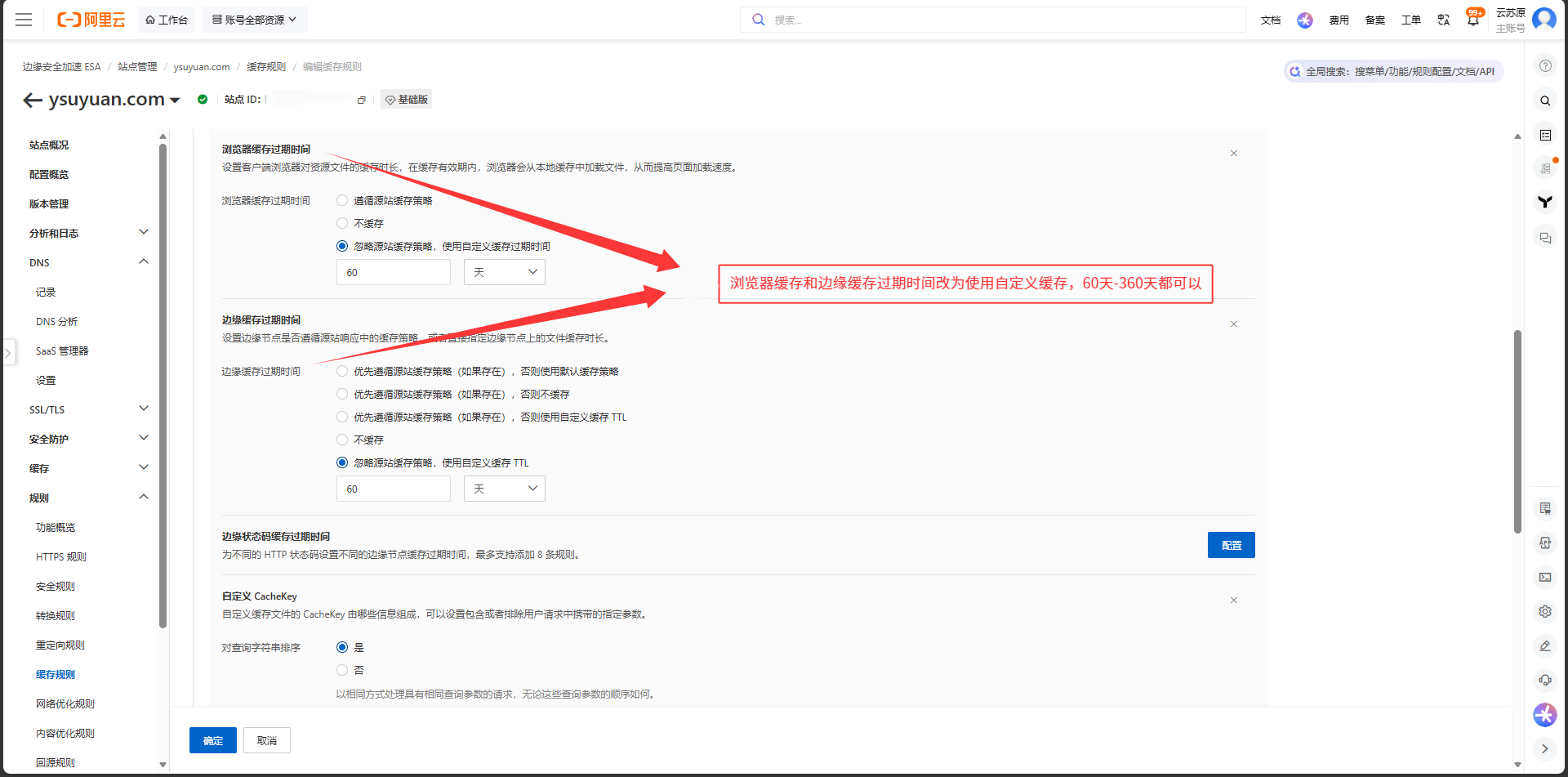Remove the browser cache expiry section
The height and width of the screenshot is (777, 1568).
click(1234, 154)
